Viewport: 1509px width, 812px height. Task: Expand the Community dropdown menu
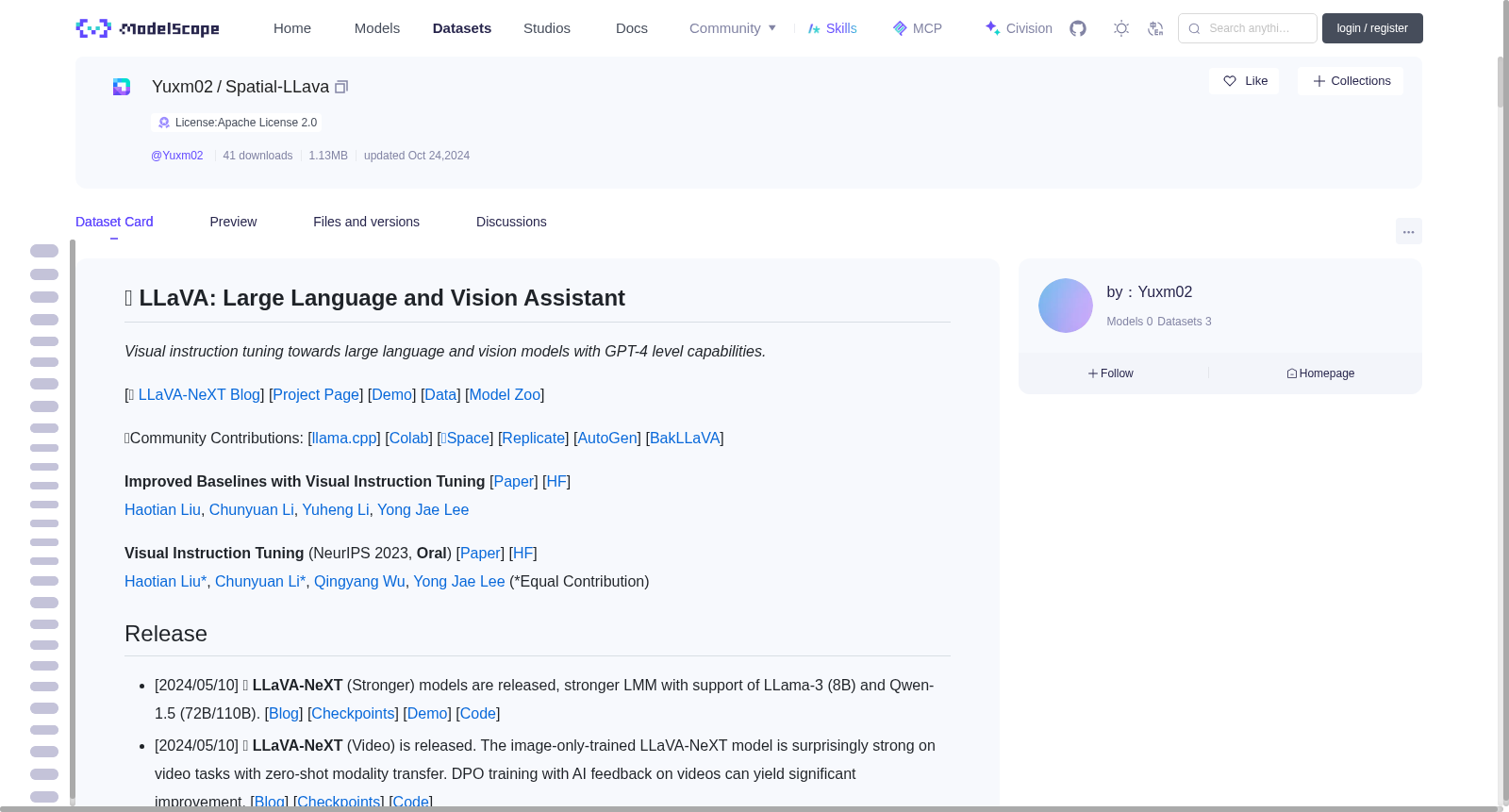[733, 28]
